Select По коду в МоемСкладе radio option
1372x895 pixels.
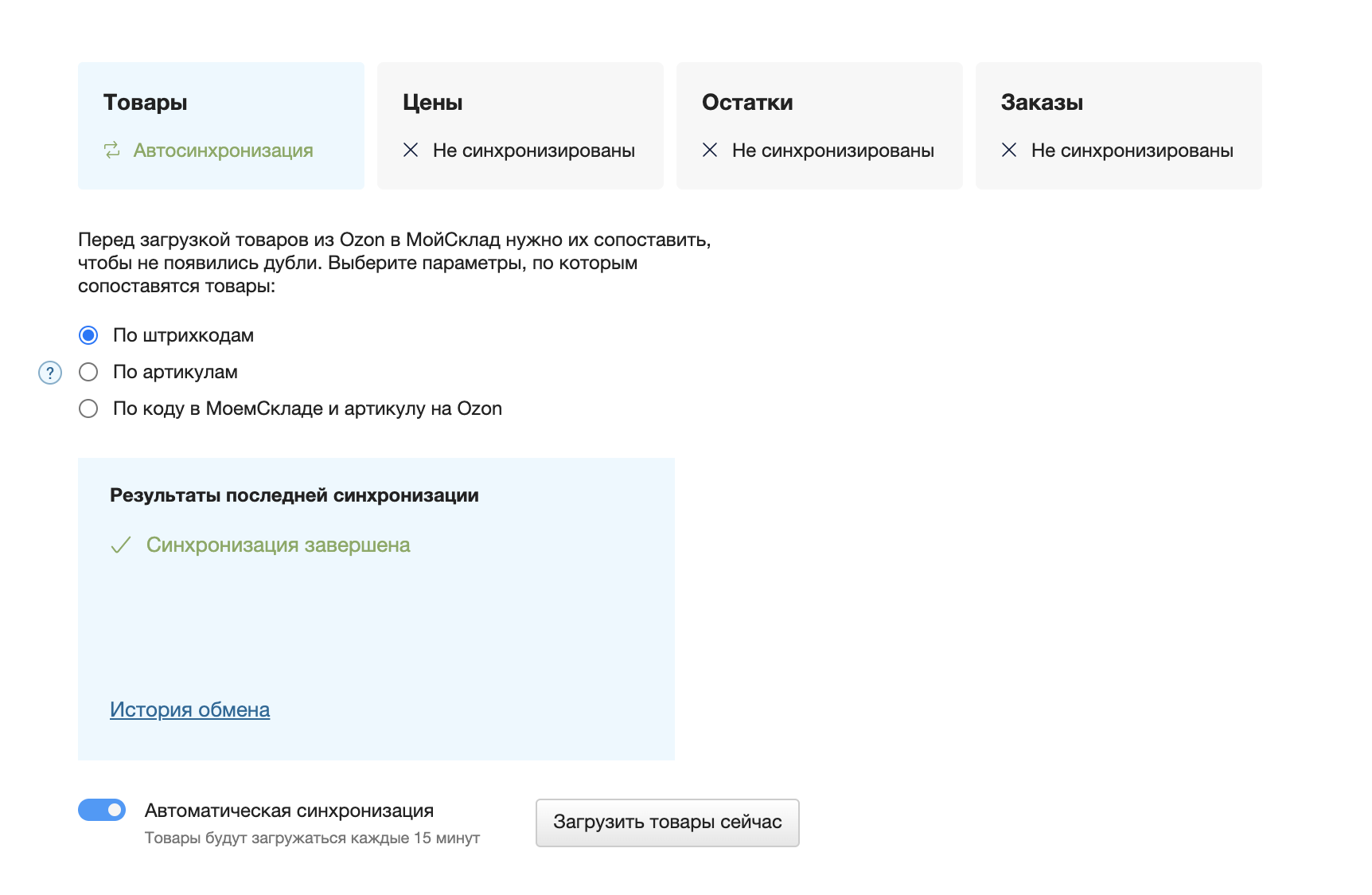(88, 408)
